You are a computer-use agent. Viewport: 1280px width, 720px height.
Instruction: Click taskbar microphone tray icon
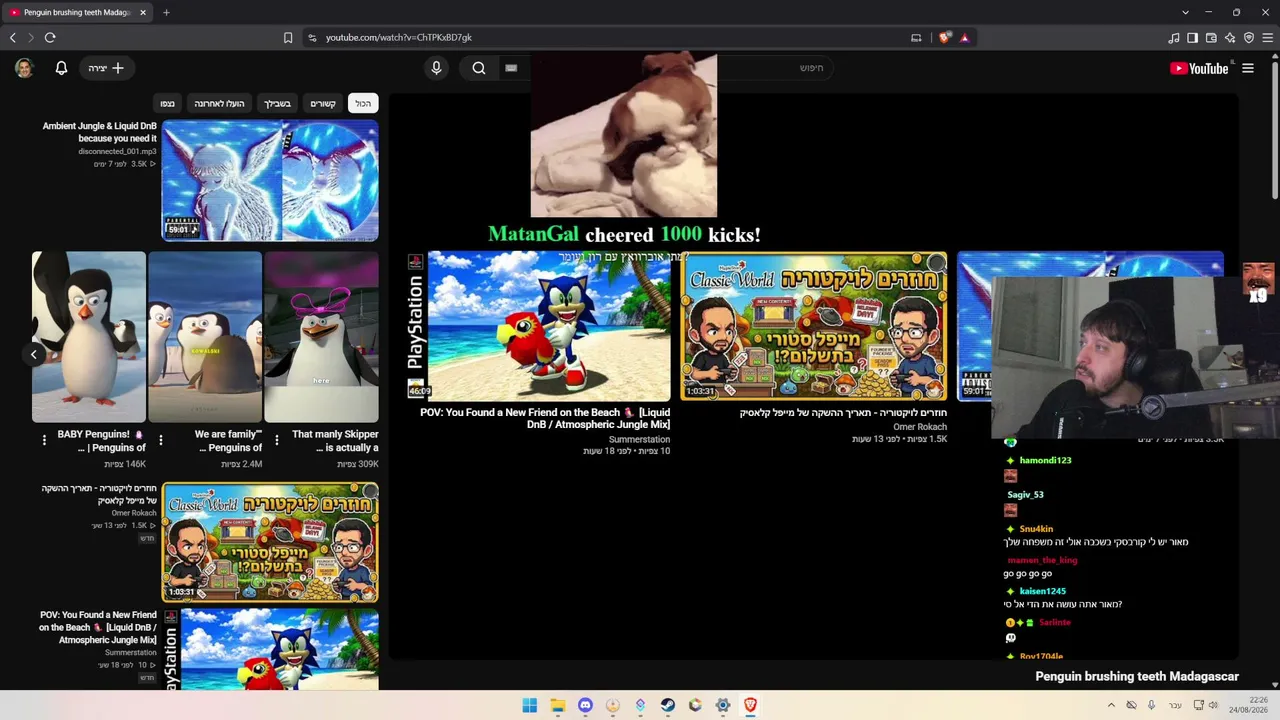pyautogui.click(x=1152, y=705)
